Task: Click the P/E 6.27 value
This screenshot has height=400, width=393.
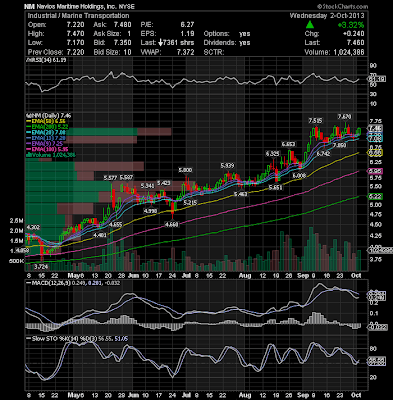Action: pos(187,25)
